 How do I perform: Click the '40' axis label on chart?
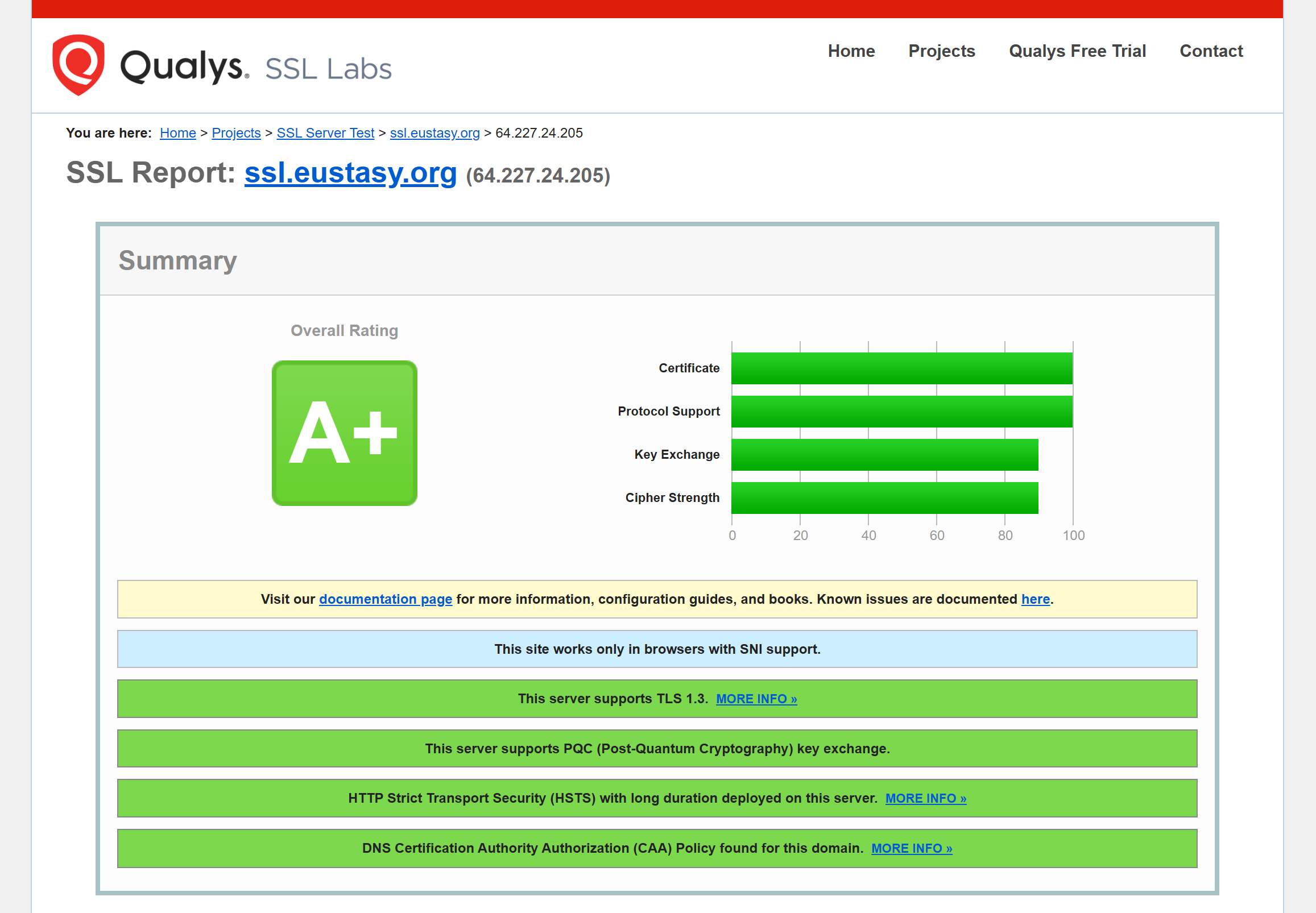pos(868,536)
